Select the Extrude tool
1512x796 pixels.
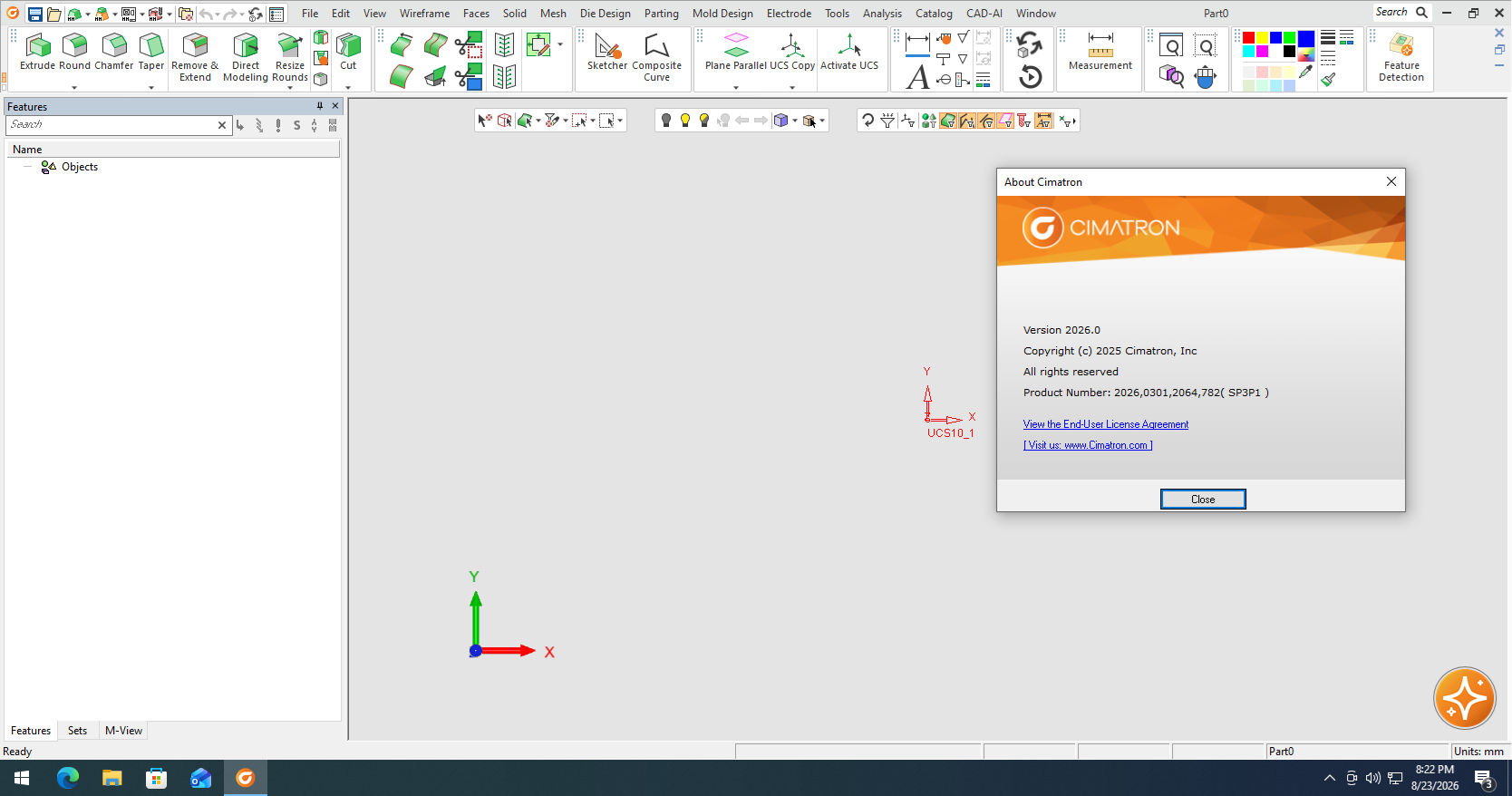pos(38,52)
